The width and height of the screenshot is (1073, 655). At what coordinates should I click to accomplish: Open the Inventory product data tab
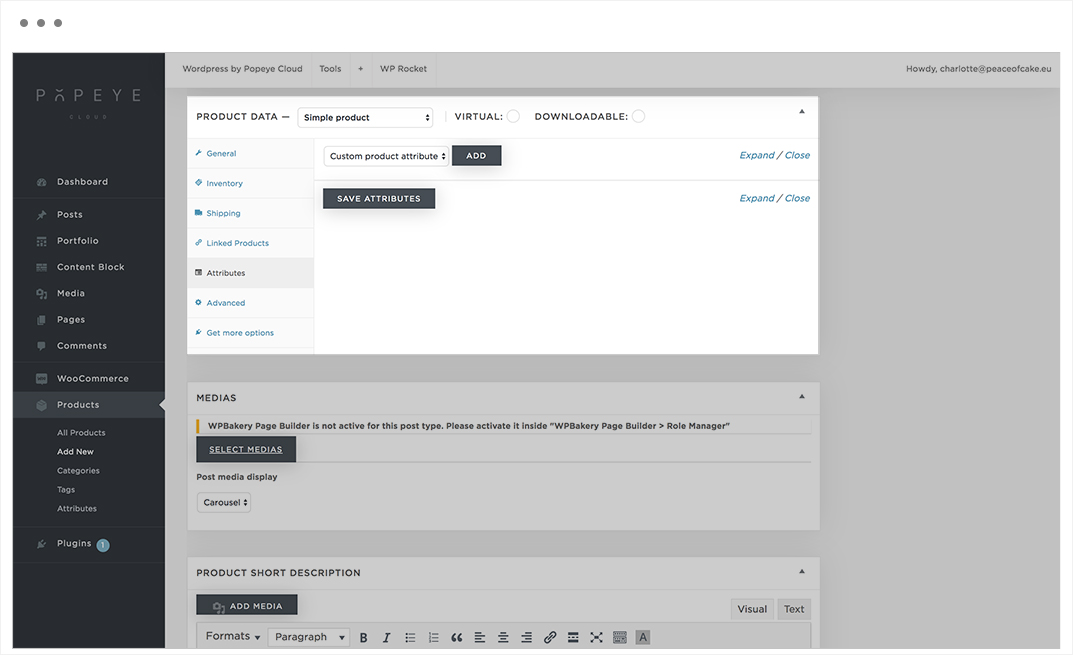tap(250, 183)
